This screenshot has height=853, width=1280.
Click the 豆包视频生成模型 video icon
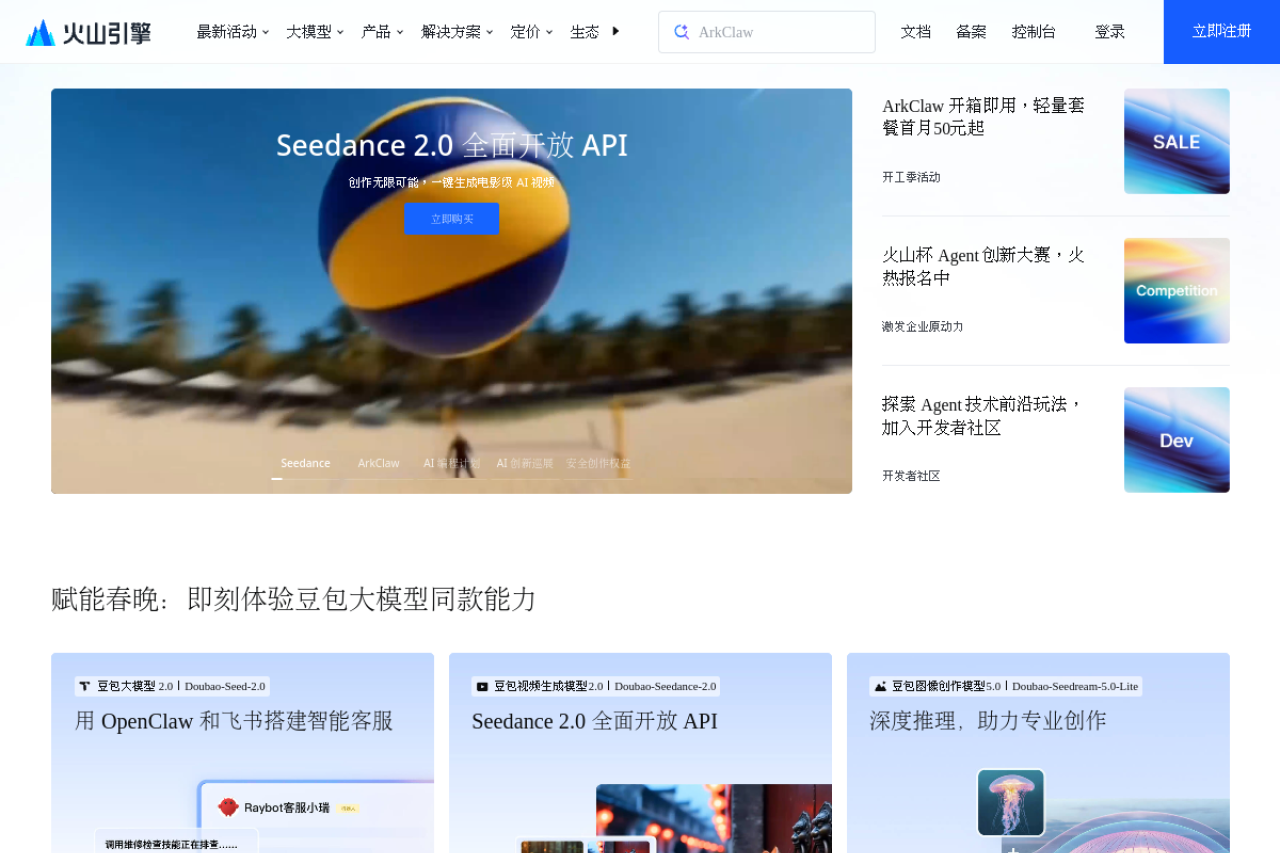pyautogui.click(x=482, y=686)
